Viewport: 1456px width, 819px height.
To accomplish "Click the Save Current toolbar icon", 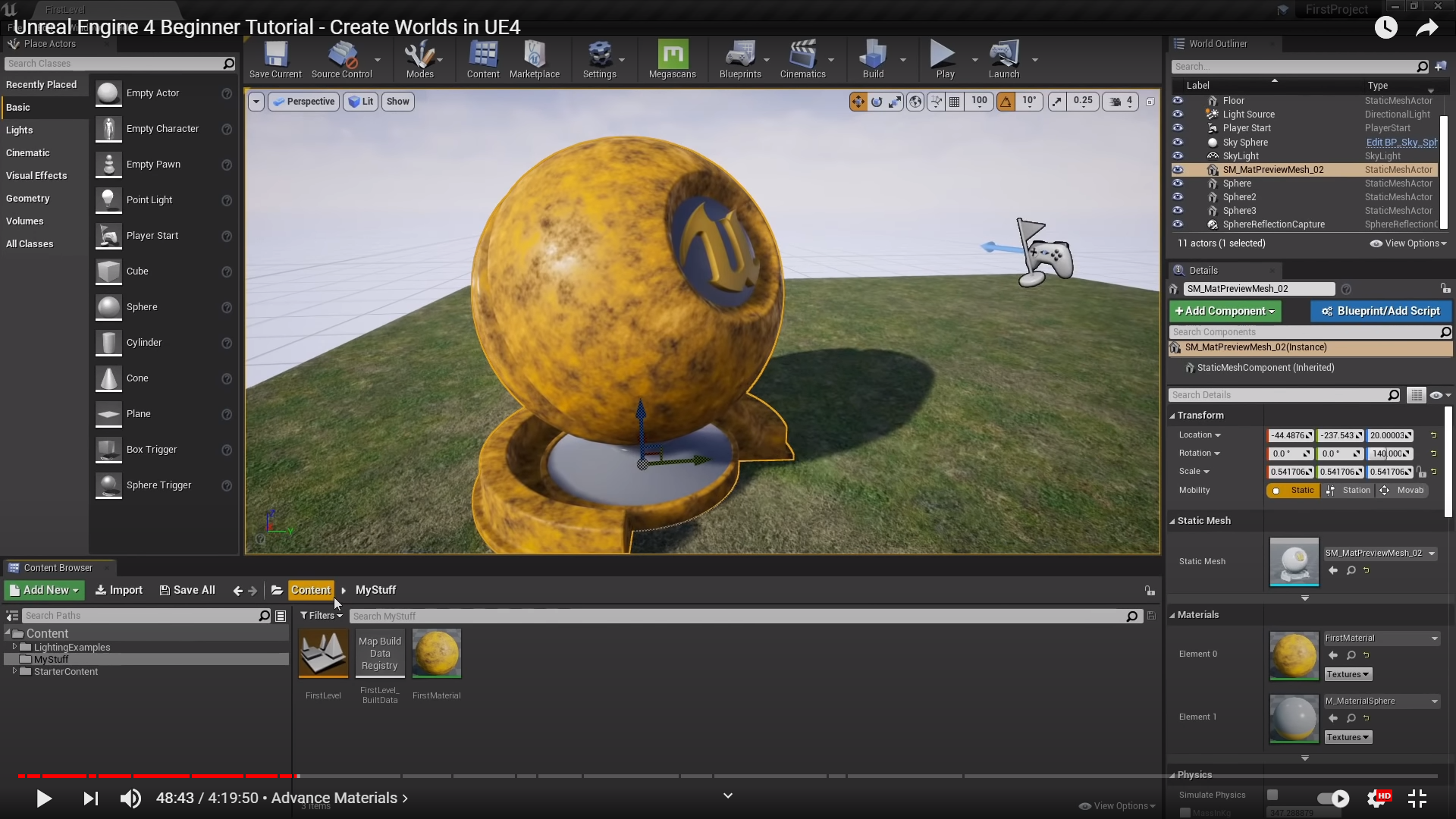I will (x=275, y=58).
